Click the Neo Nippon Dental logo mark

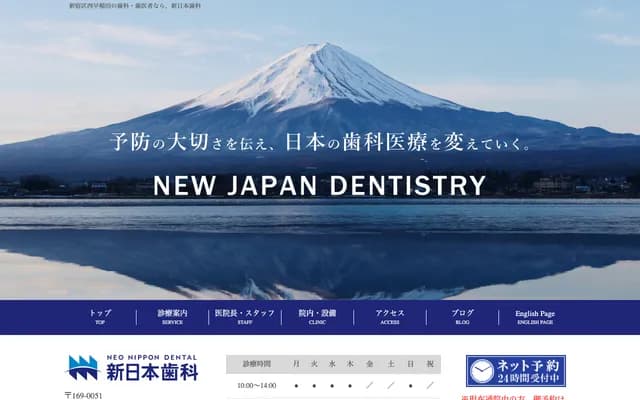tap(83, 367)
